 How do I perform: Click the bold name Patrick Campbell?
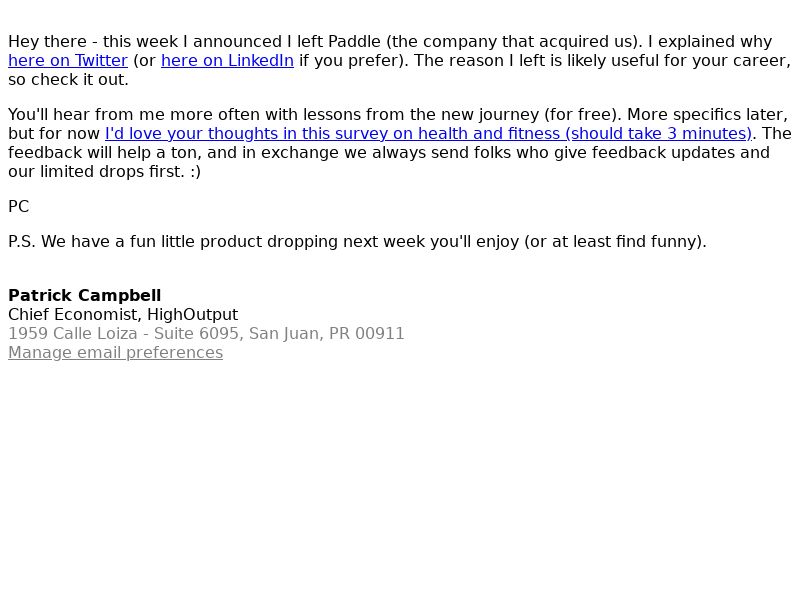click(x=85, y=295)
